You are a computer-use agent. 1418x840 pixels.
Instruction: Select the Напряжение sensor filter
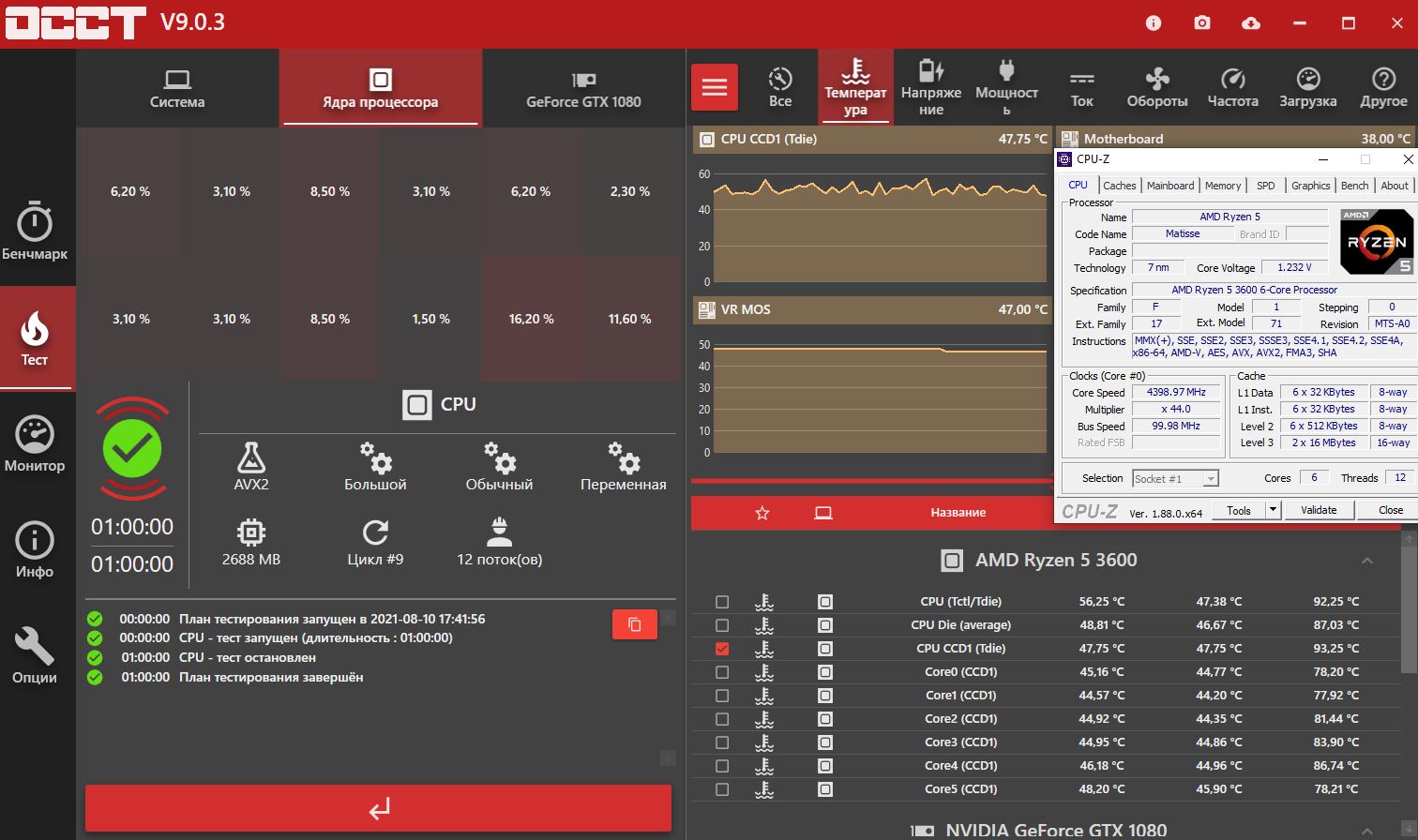click(x=931, y=87)
